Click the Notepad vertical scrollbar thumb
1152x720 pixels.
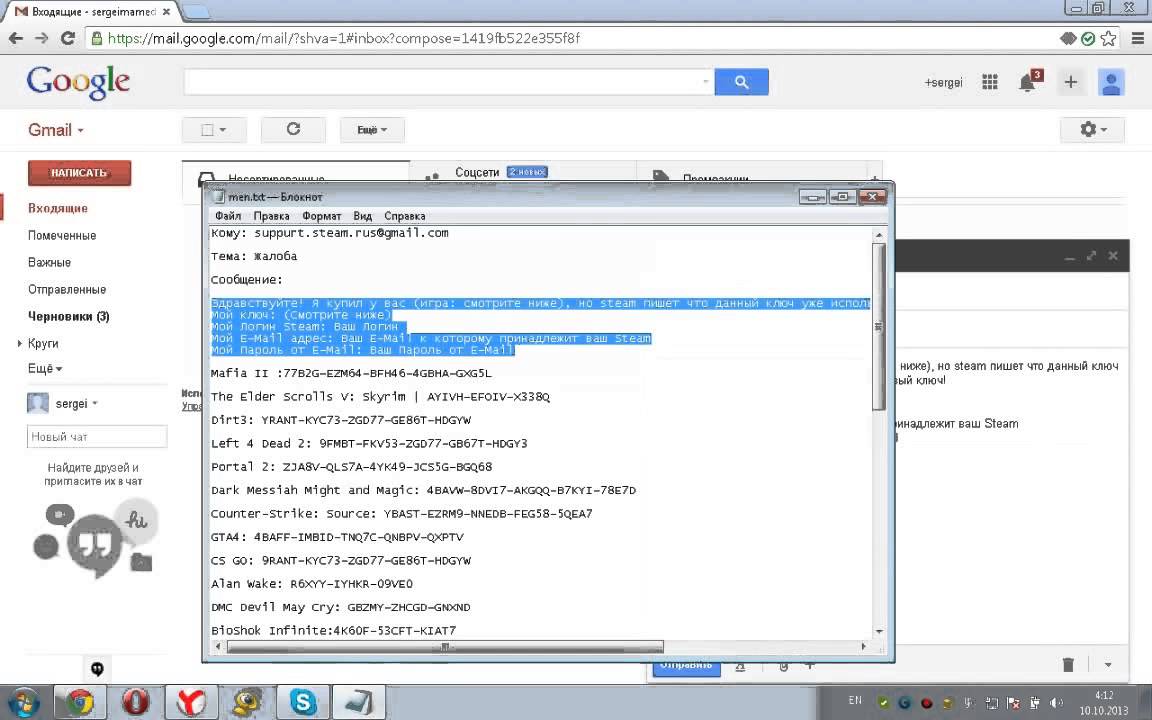tap(878, 326)
